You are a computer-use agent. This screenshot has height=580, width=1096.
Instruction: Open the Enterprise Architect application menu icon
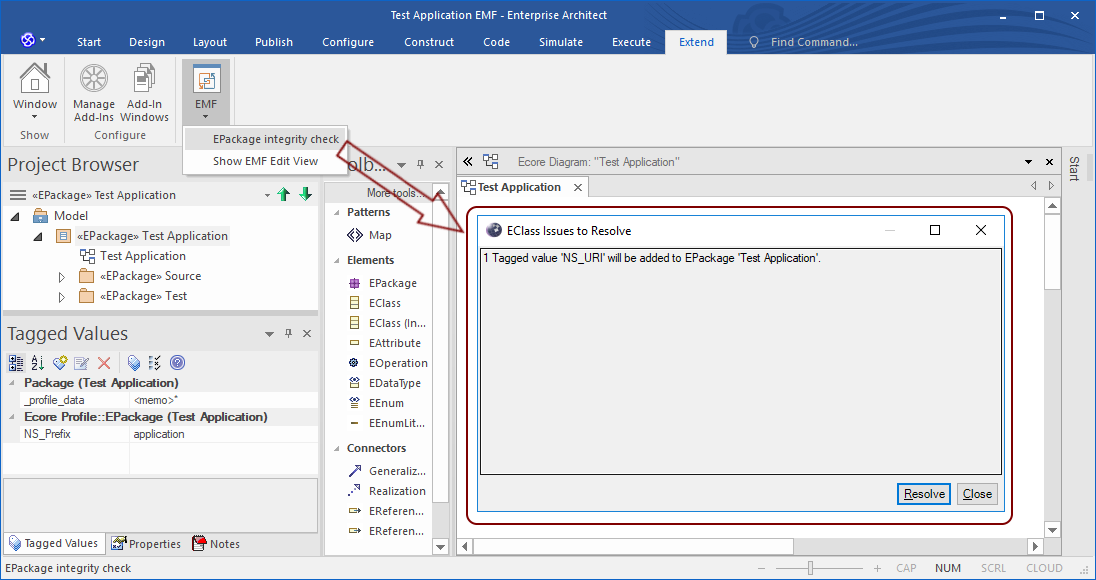[x=28, y=41]
